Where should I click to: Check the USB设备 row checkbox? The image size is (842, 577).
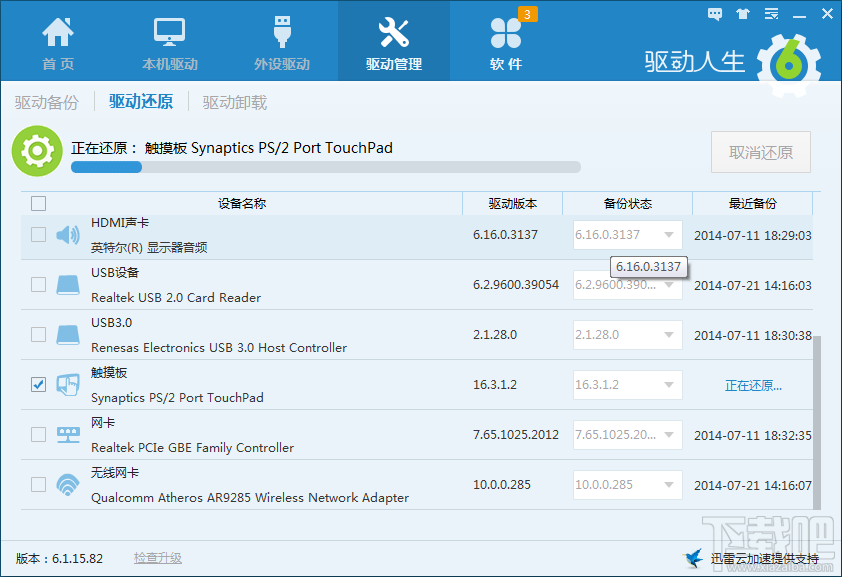tap(38, 284)
